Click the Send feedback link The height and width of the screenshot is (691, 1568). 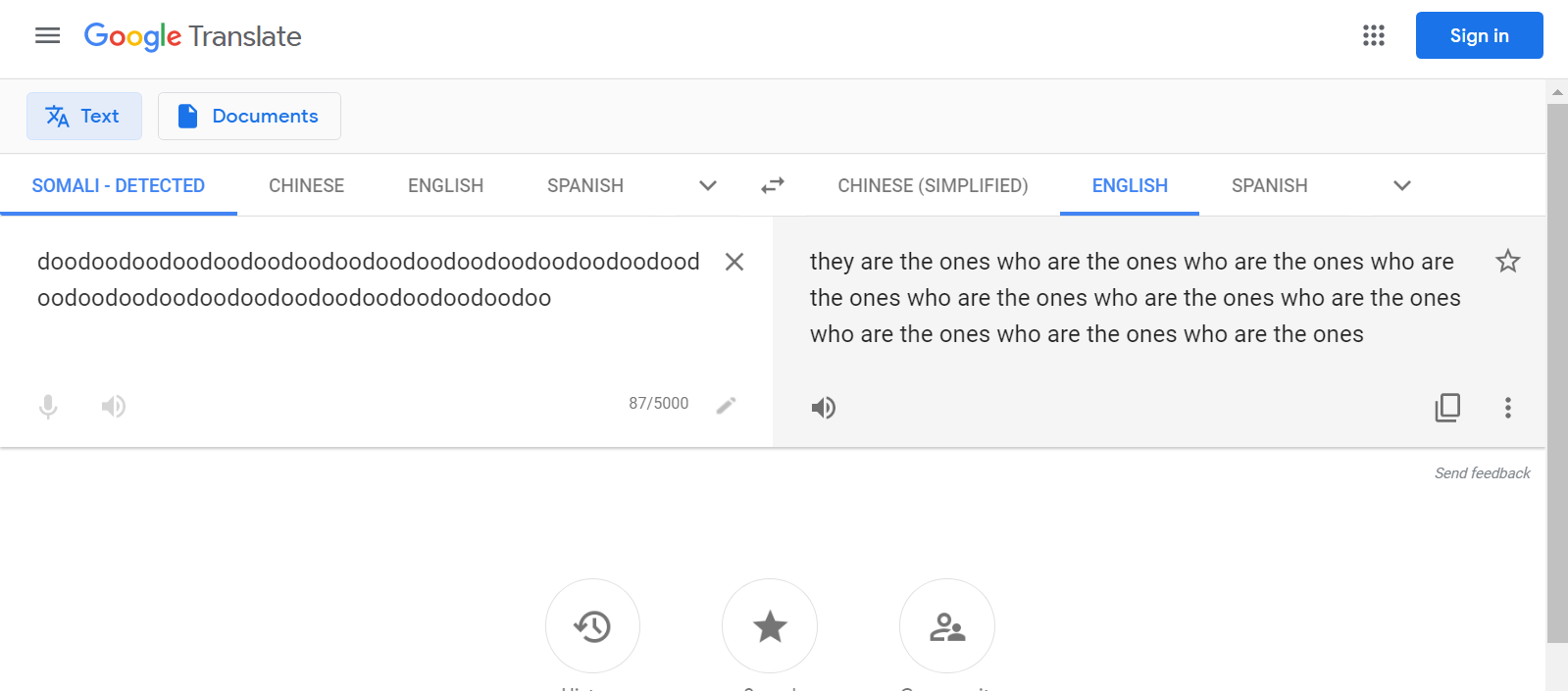pyautogui.click(x=1482, y=473)
